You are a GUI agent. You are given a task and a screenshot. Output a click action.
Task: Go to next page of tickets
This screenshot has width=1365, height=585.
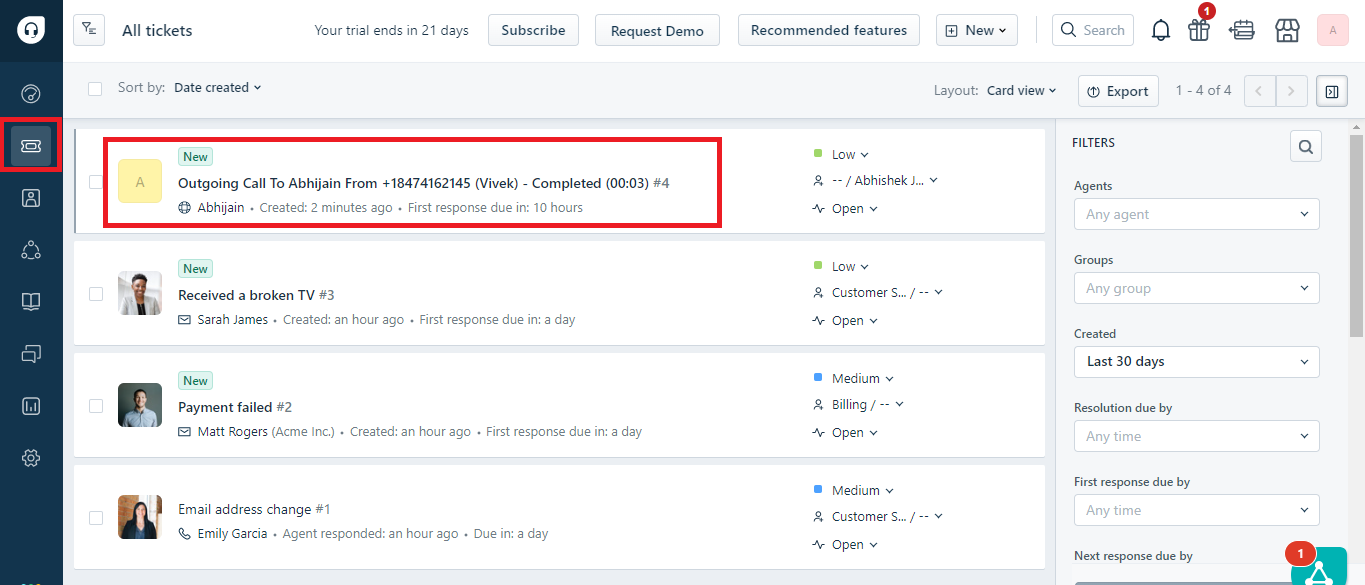point(1292,91)
